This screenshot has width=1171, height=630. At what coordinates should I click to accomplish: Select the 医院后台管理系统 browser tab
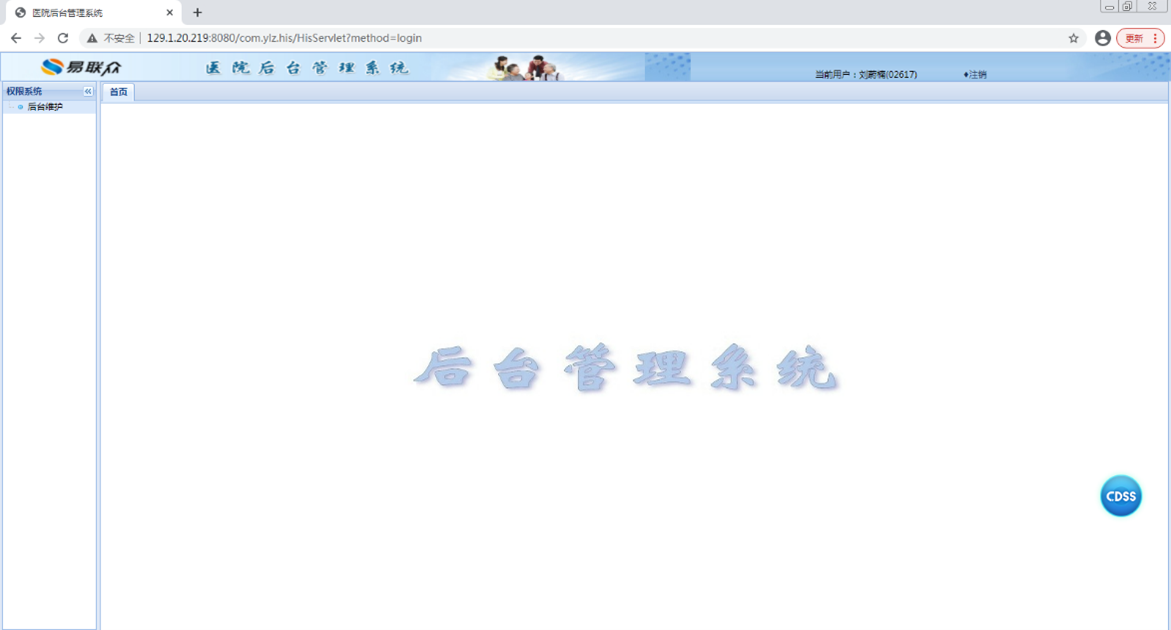[93, 13]
